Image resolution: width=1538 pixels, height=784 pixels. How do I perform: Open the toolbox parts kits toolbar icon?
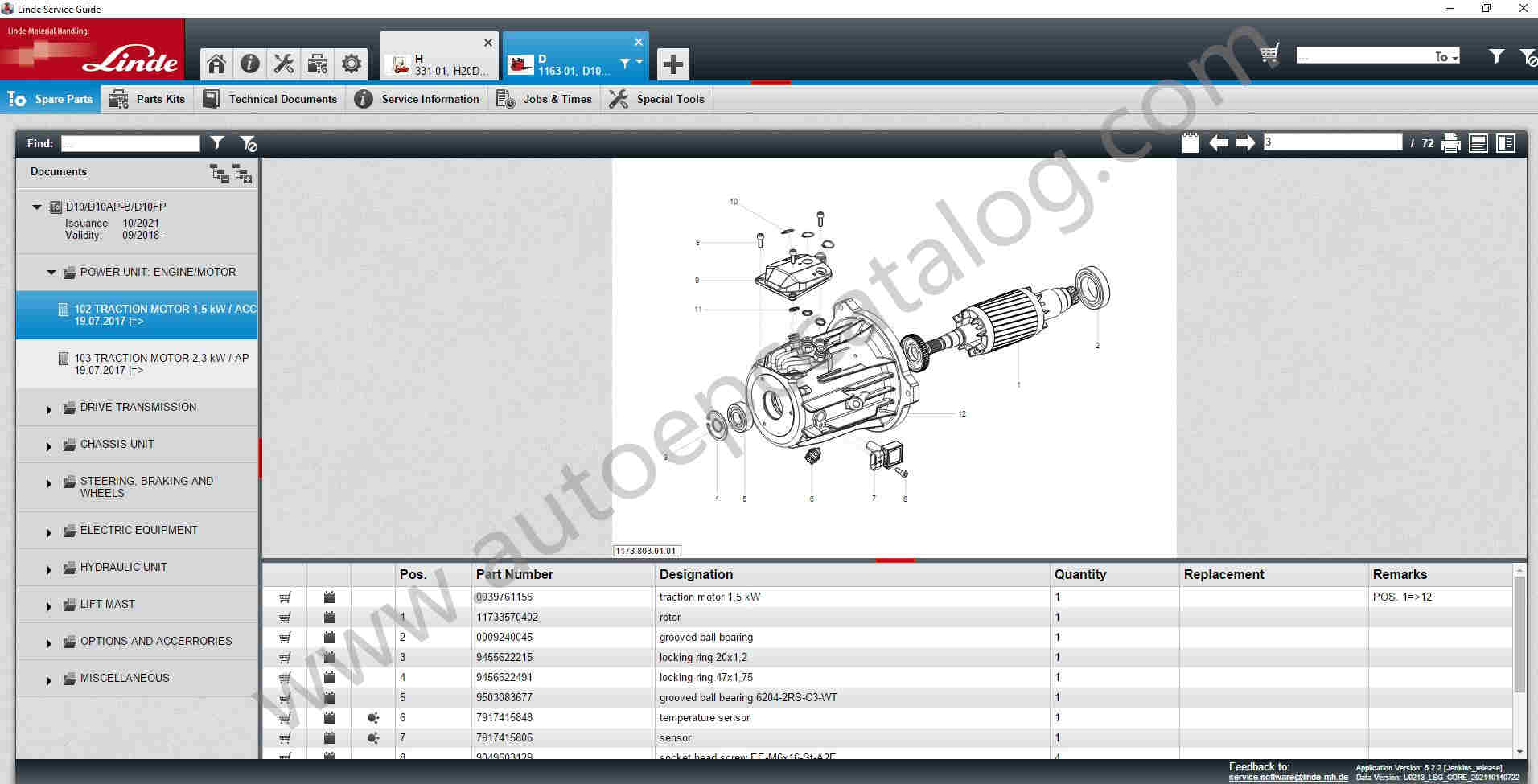(318, 64)
